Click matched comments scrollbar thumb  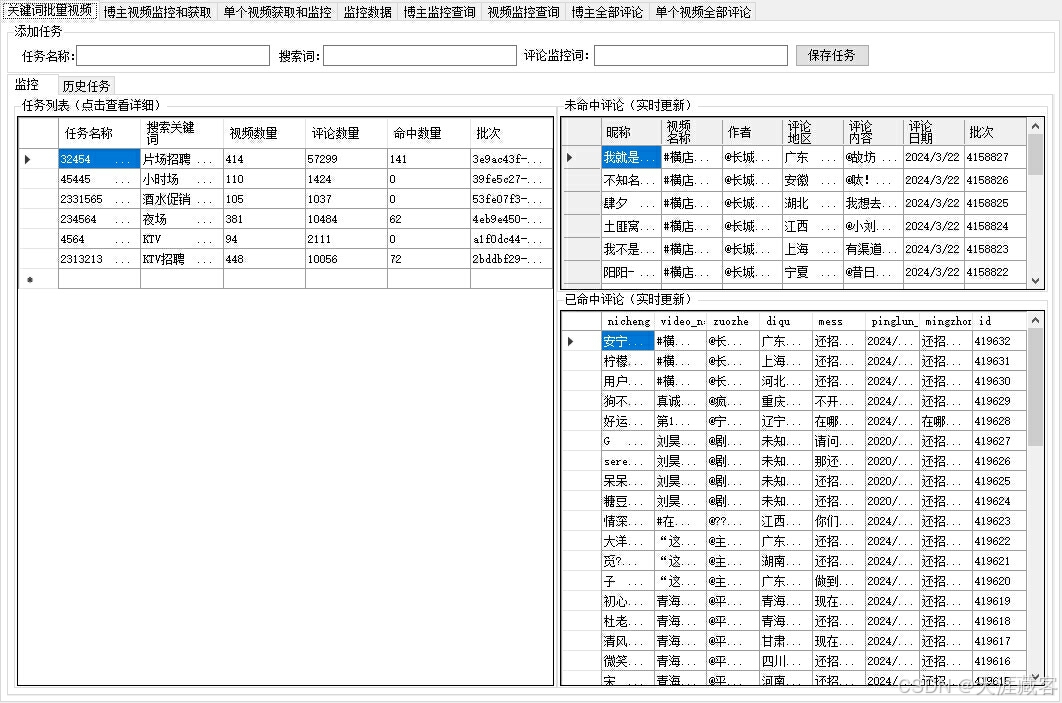click(x=1035, y=388)
